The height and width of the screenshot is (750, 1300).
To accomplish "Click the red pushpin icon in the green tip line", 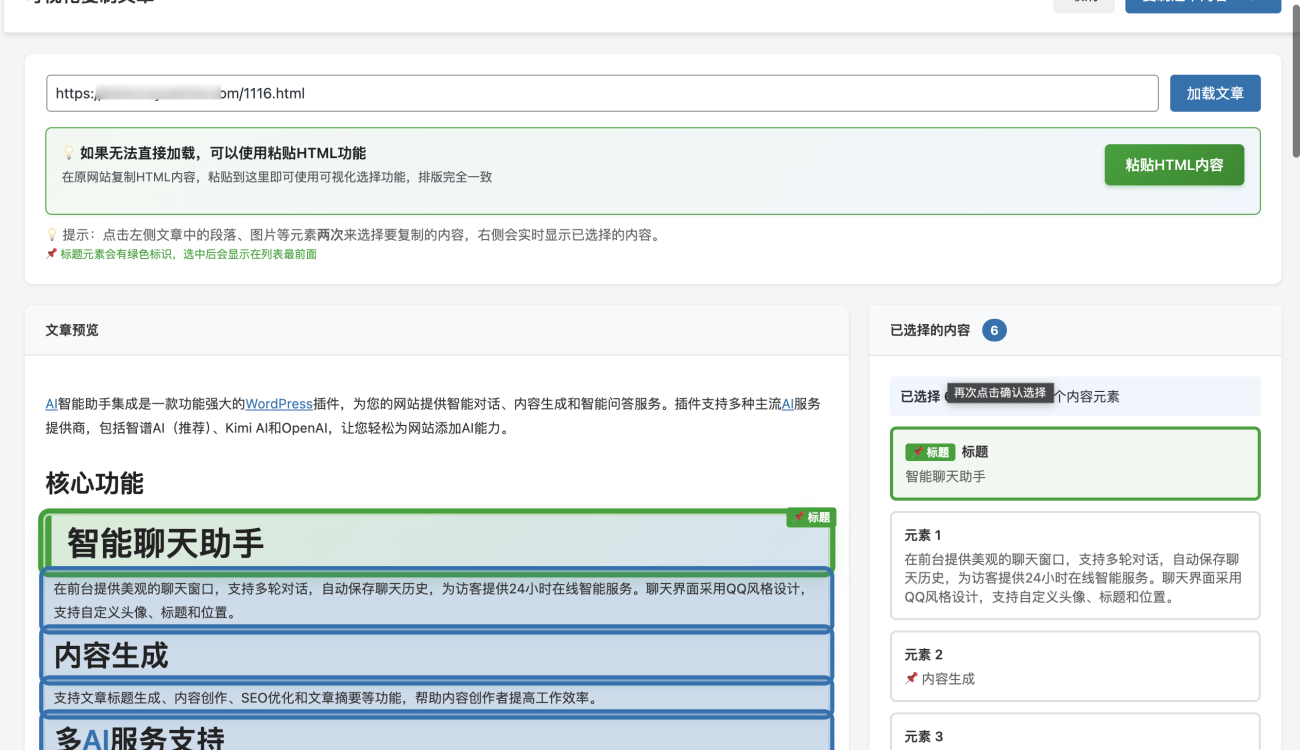I will click(x=51, y=254).
